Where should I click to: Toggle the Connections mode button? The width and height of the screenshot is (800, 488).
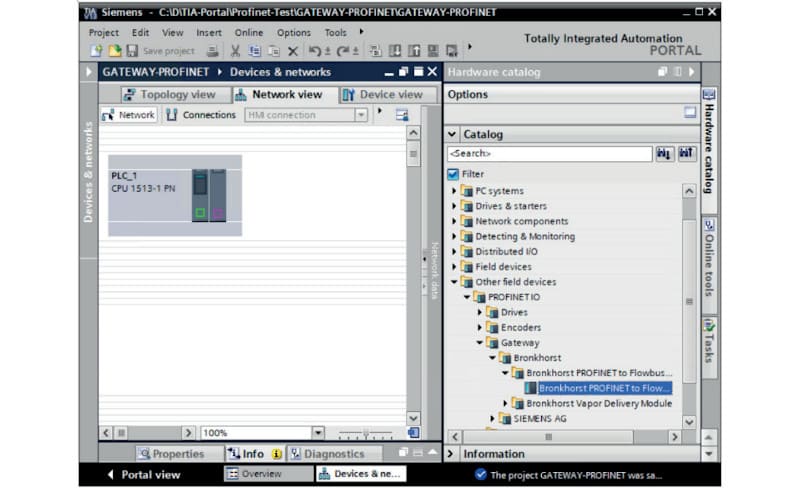[201, 115]
